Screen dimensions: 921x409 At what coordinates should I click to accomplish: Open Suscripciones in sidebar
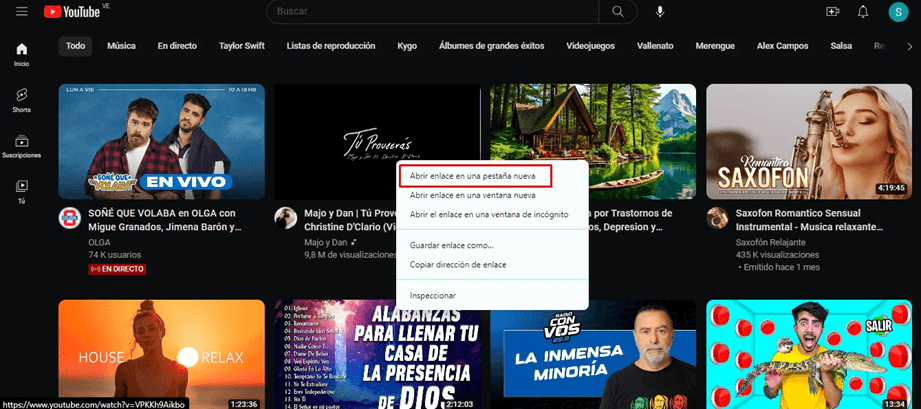(22, 146)
